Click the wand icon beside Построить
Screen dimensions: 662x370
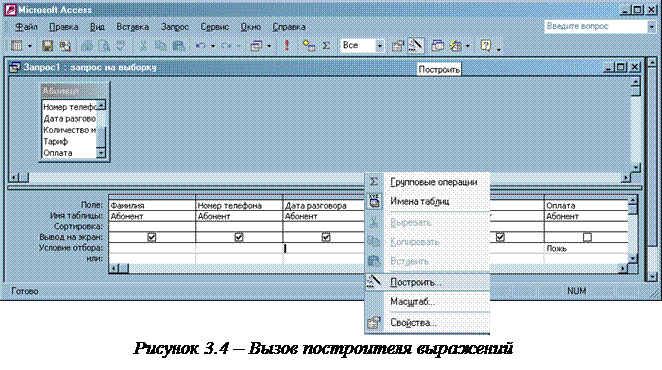374,281
